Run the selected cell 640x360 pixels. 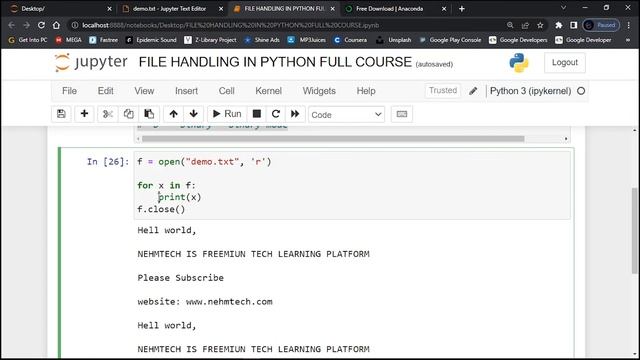click(x=227, y=114)
